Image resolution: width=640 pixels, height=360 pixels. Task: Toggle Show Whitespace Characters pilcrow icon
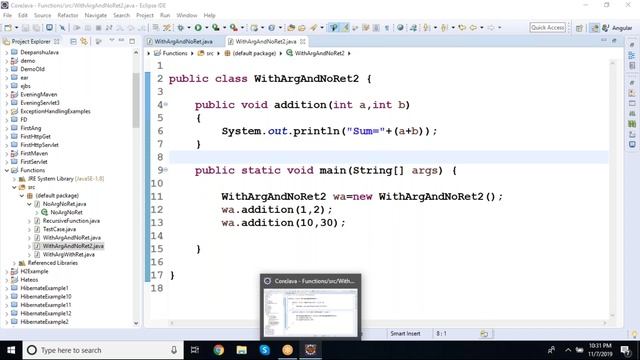pyautogui.click(x=387, y=28)
